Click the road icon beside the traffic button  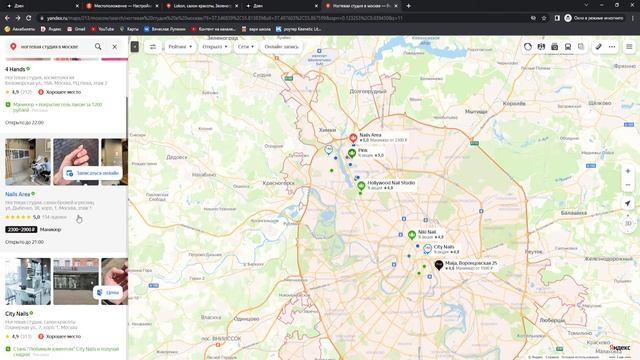541,47
